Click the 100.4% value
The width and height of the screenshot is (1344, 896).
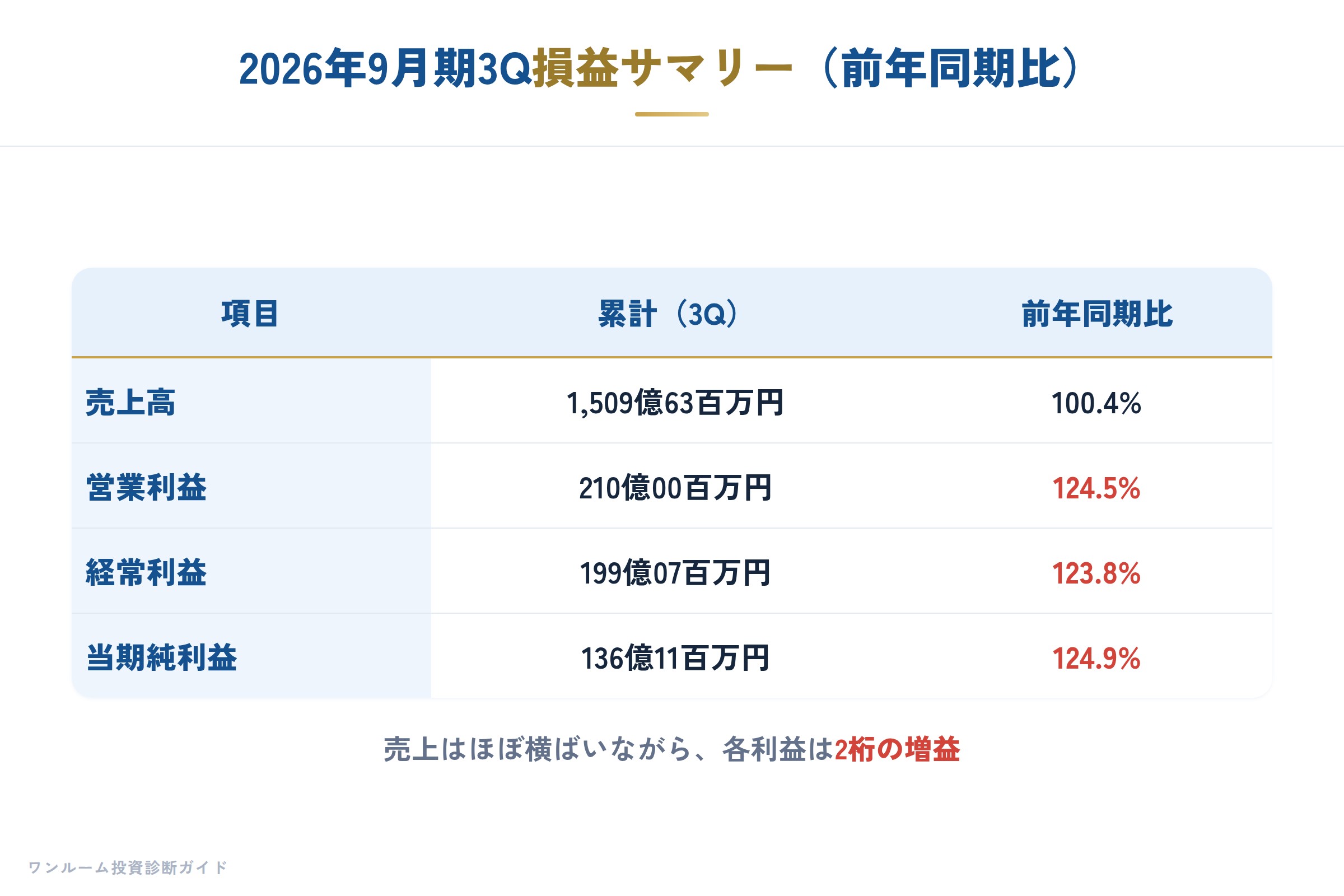pos(1096,403)
